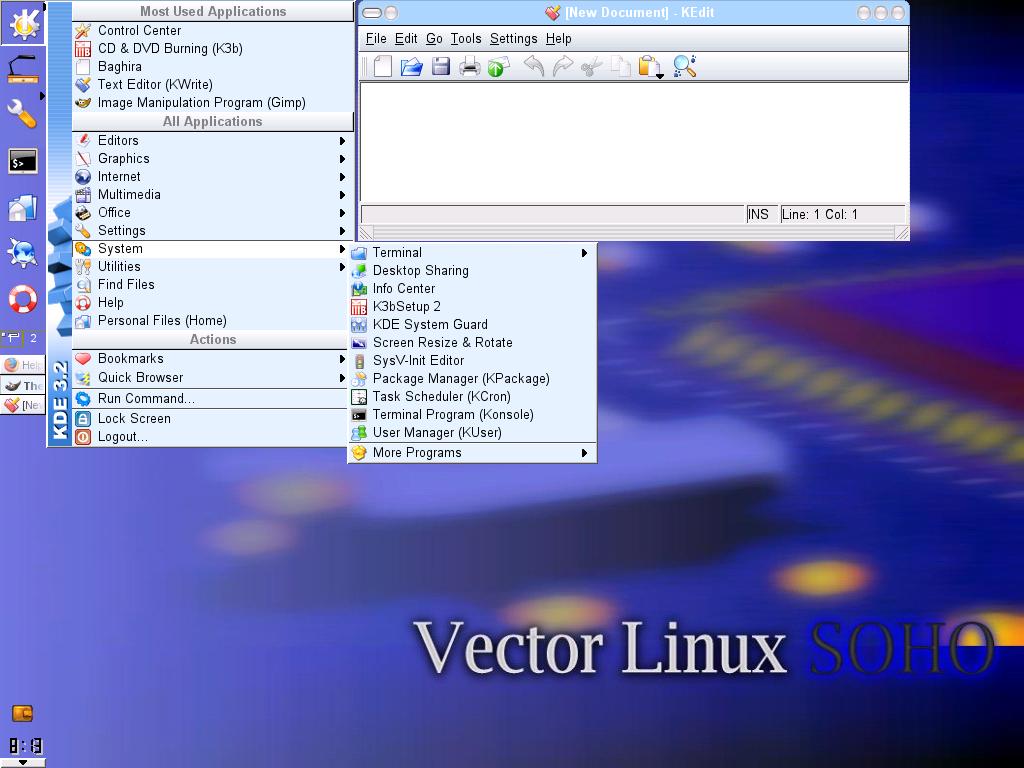Print document using printer toolbar icon
1024x768 pixels.
coord(469,66)
